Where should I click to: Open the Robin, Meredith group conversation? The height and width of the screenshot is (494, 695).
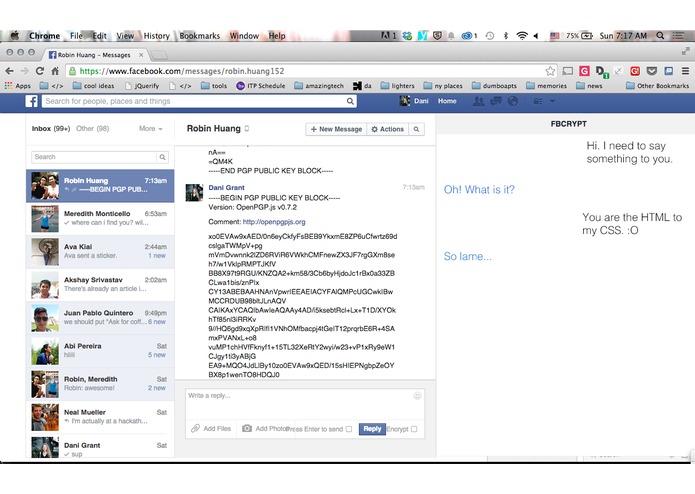pyautogui.click(x=100, y=384)
